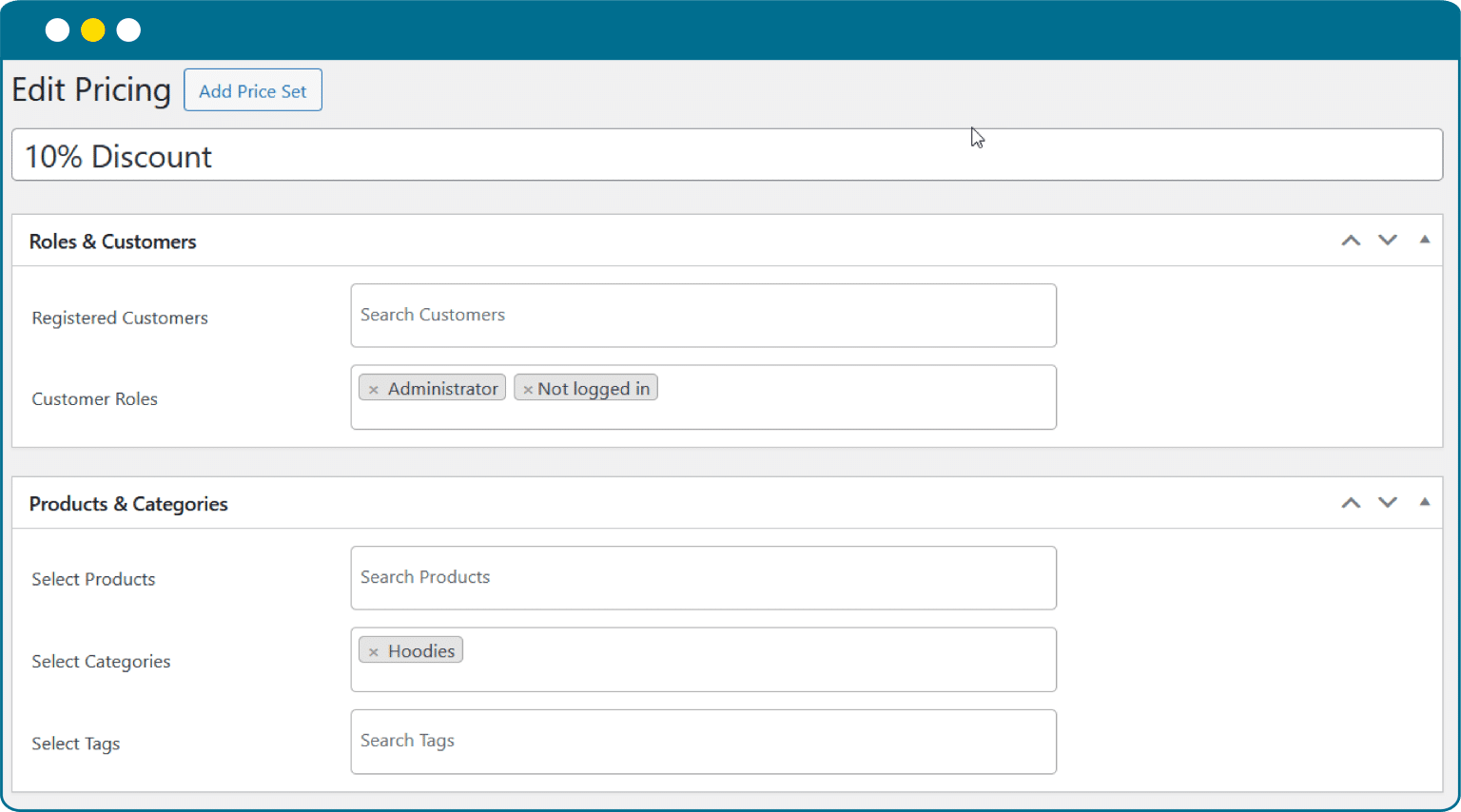Open the Search Customers field
Viewport: 1461px width, 812px height.
pyautogui.click(x=703, y=316)
